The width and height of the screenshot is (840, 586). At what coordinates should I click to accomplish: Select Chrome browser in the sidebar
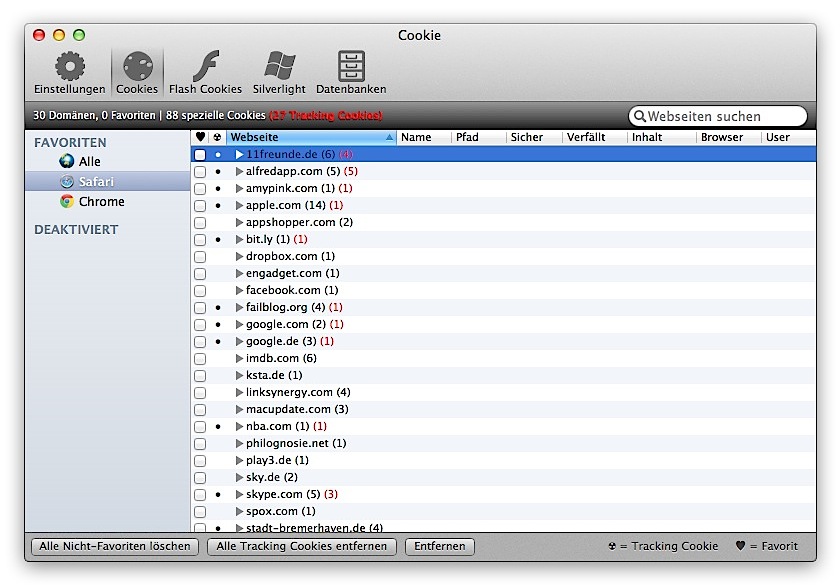[101, 201]
